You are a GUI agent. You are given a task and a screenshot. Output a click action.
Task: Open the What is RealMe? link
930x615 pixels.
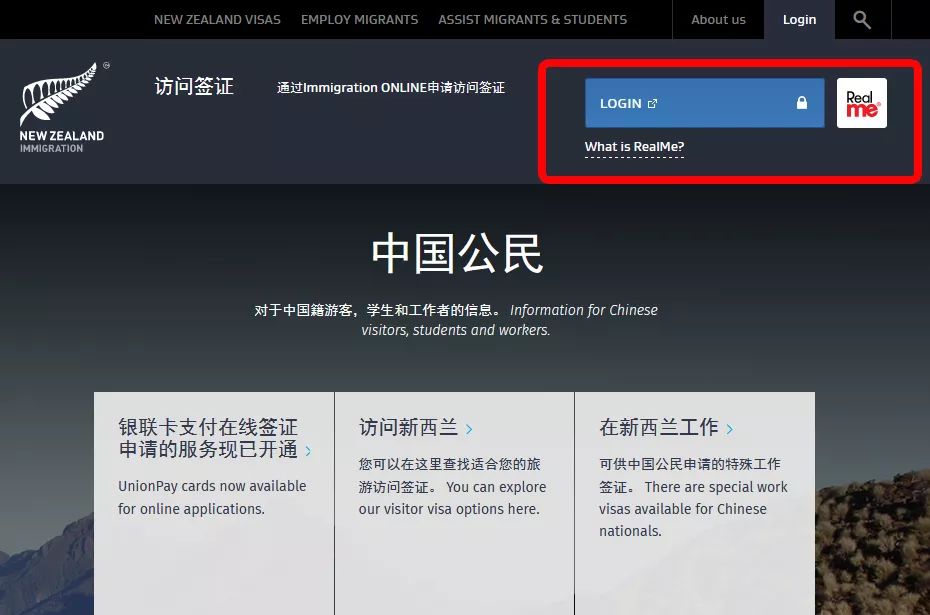coord(634,146)
